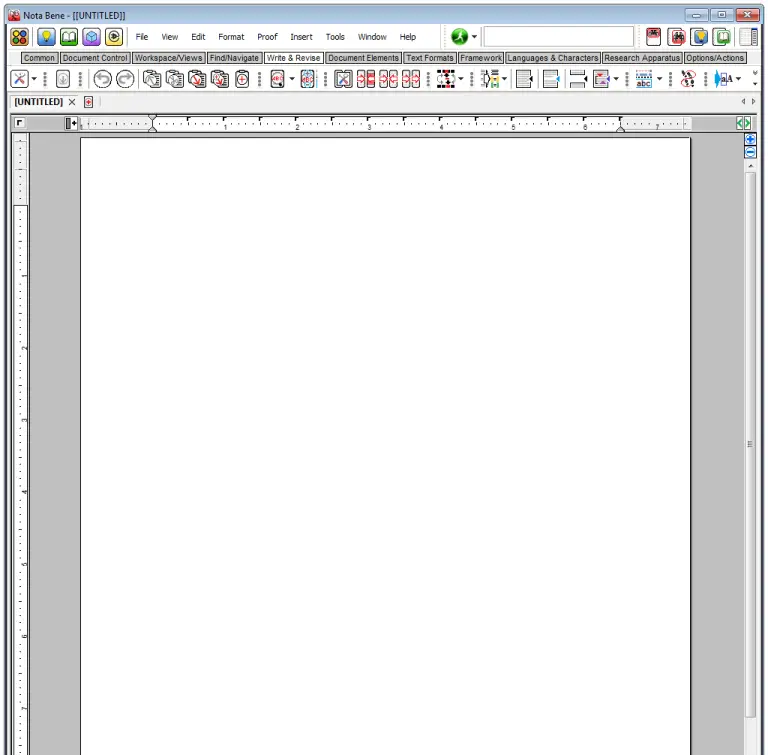Click the boxed crossed-tools icon
Image resolution: width=768 pixels, height=755 pixels.
coord(343,78)
